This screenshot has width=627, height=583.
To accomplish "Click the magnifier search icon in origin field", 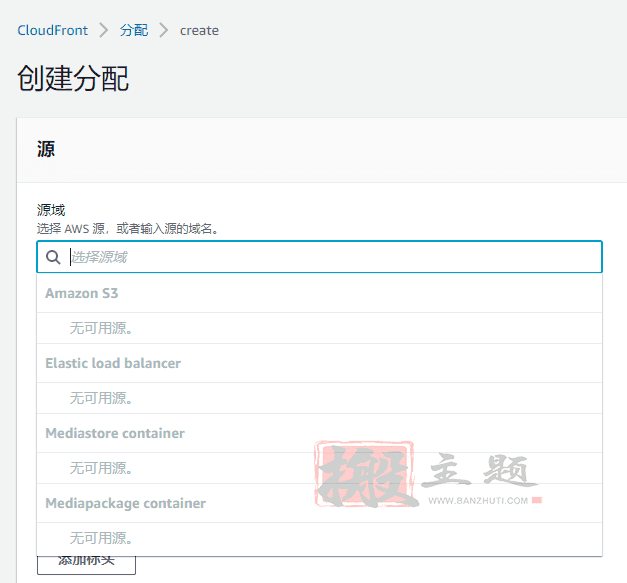I will 53,257.
